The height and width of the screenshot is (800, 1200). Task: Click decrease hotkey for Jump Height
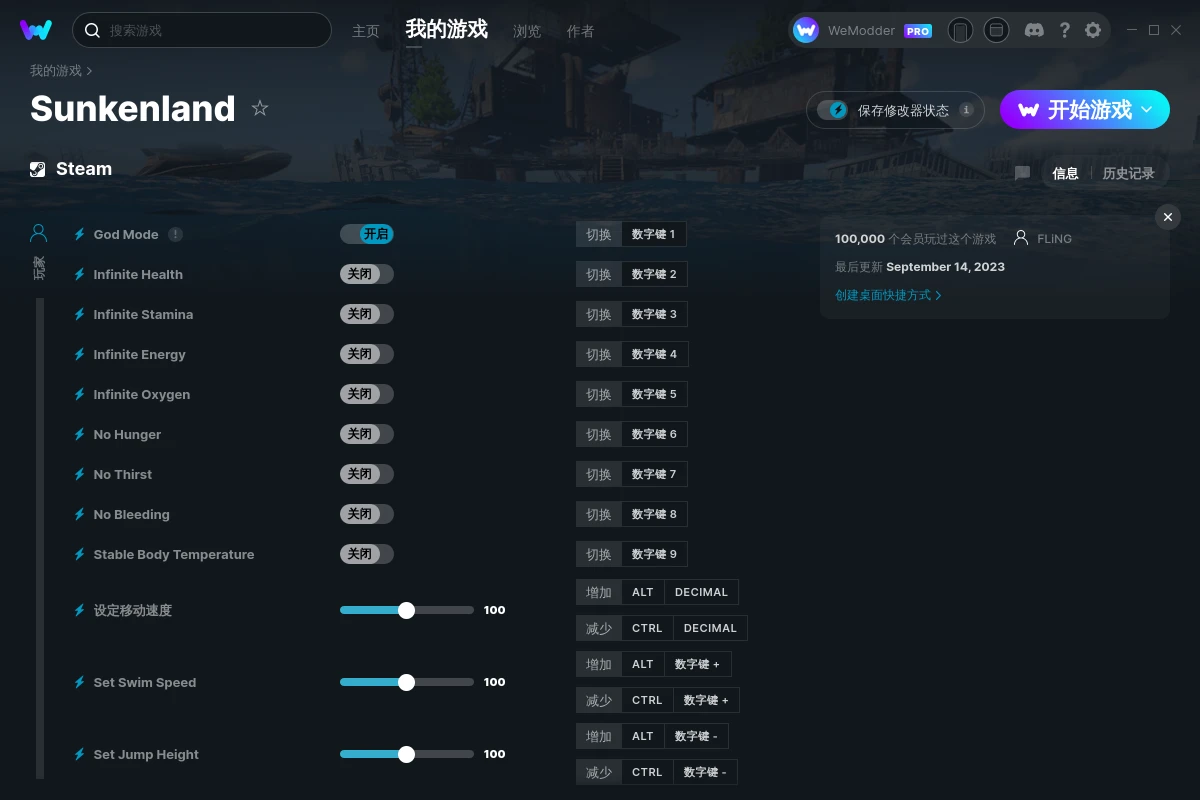tap(657, 772)
